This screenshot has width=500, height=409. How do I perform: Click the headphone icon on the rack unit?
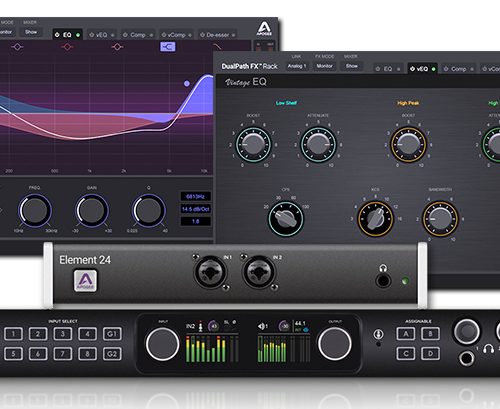[x=488, y=349]
